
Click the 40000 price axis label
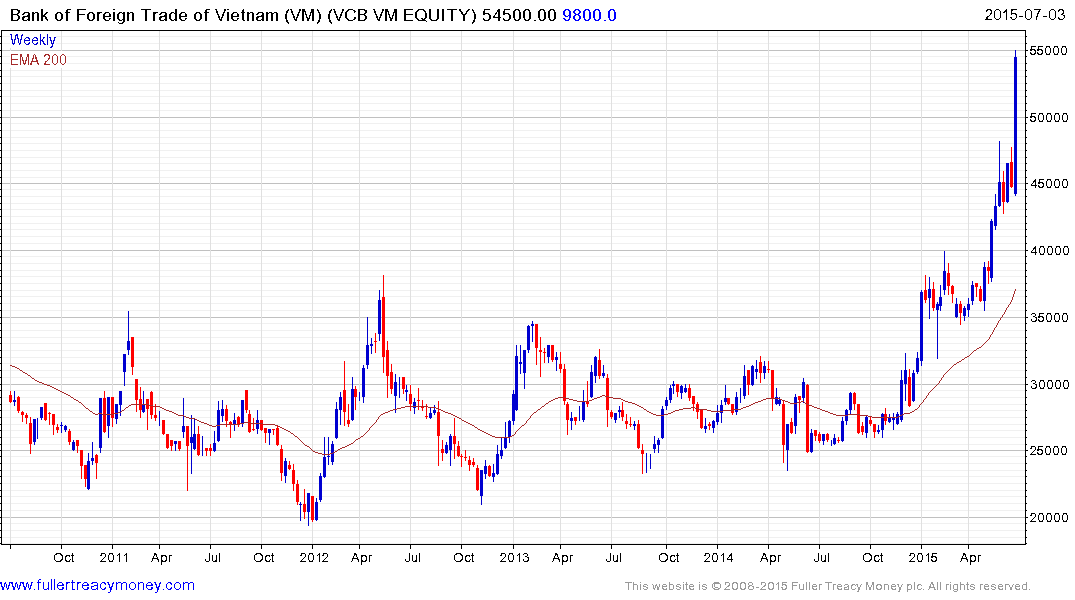pyautogui.click(x=1048, y=251)
